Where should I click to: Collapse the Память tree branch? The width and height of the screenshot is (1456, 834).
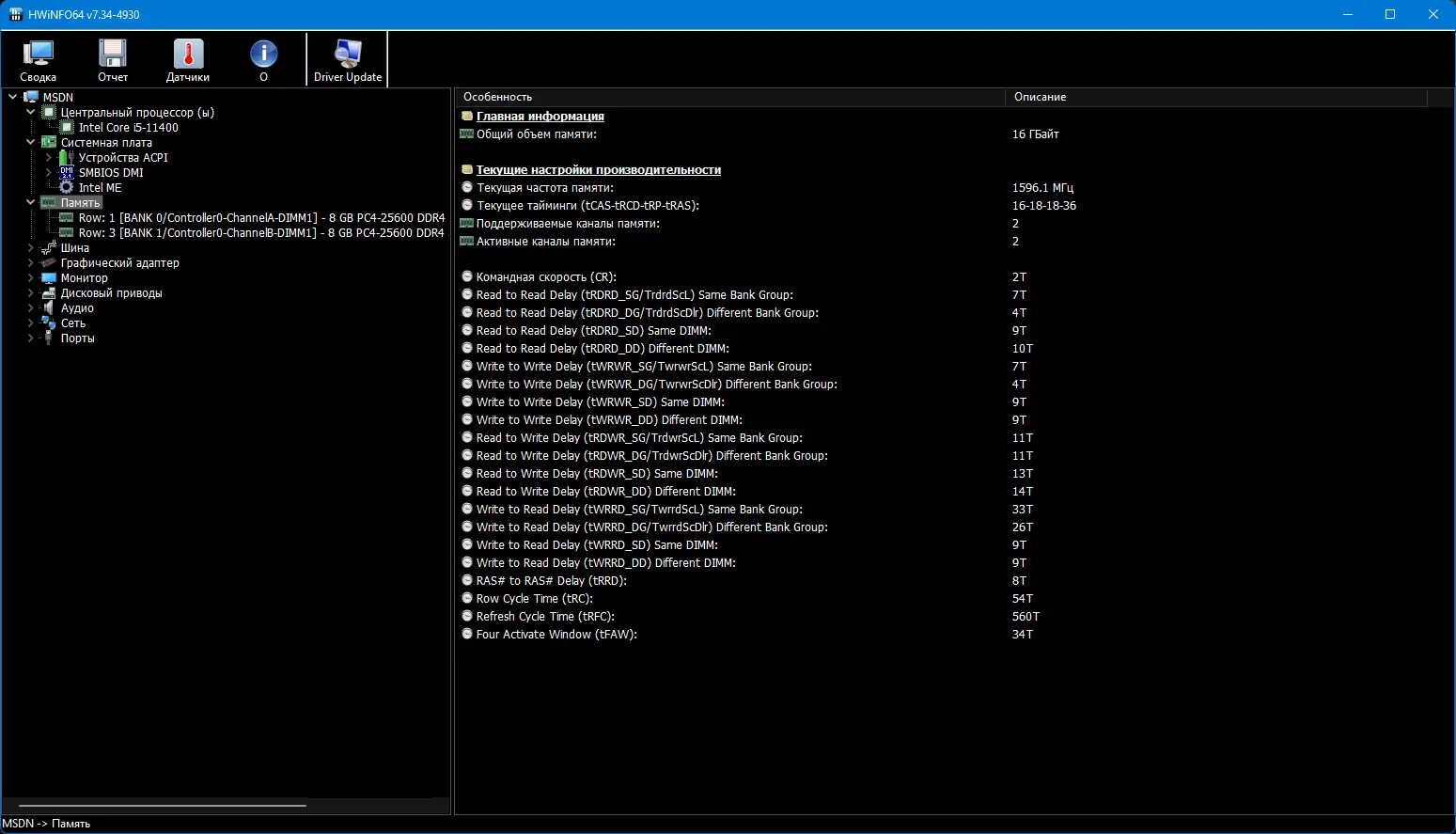pos(31,202)
